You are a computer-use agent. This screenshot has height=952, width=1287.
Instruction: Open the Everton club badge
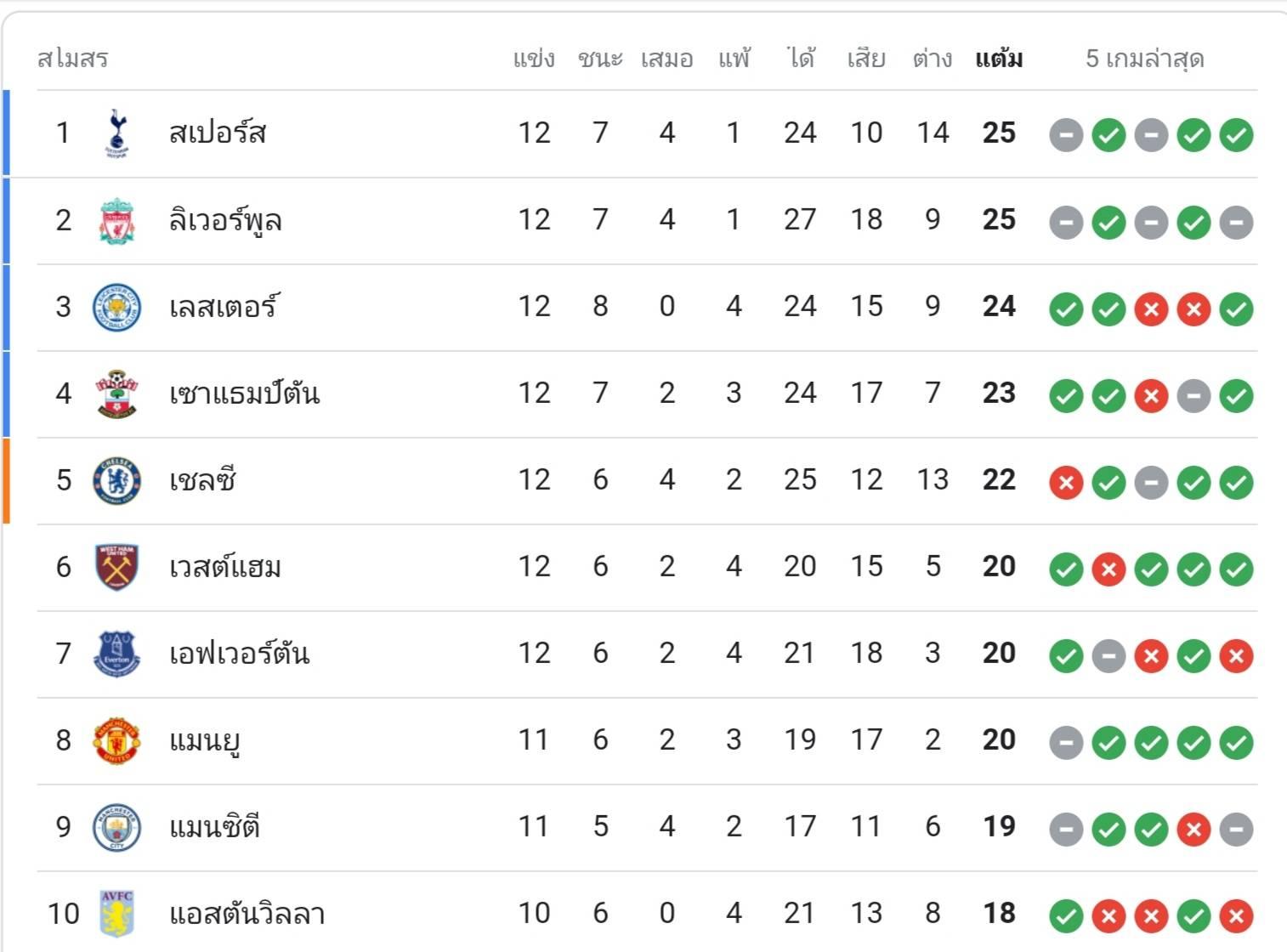pos(116,654)
